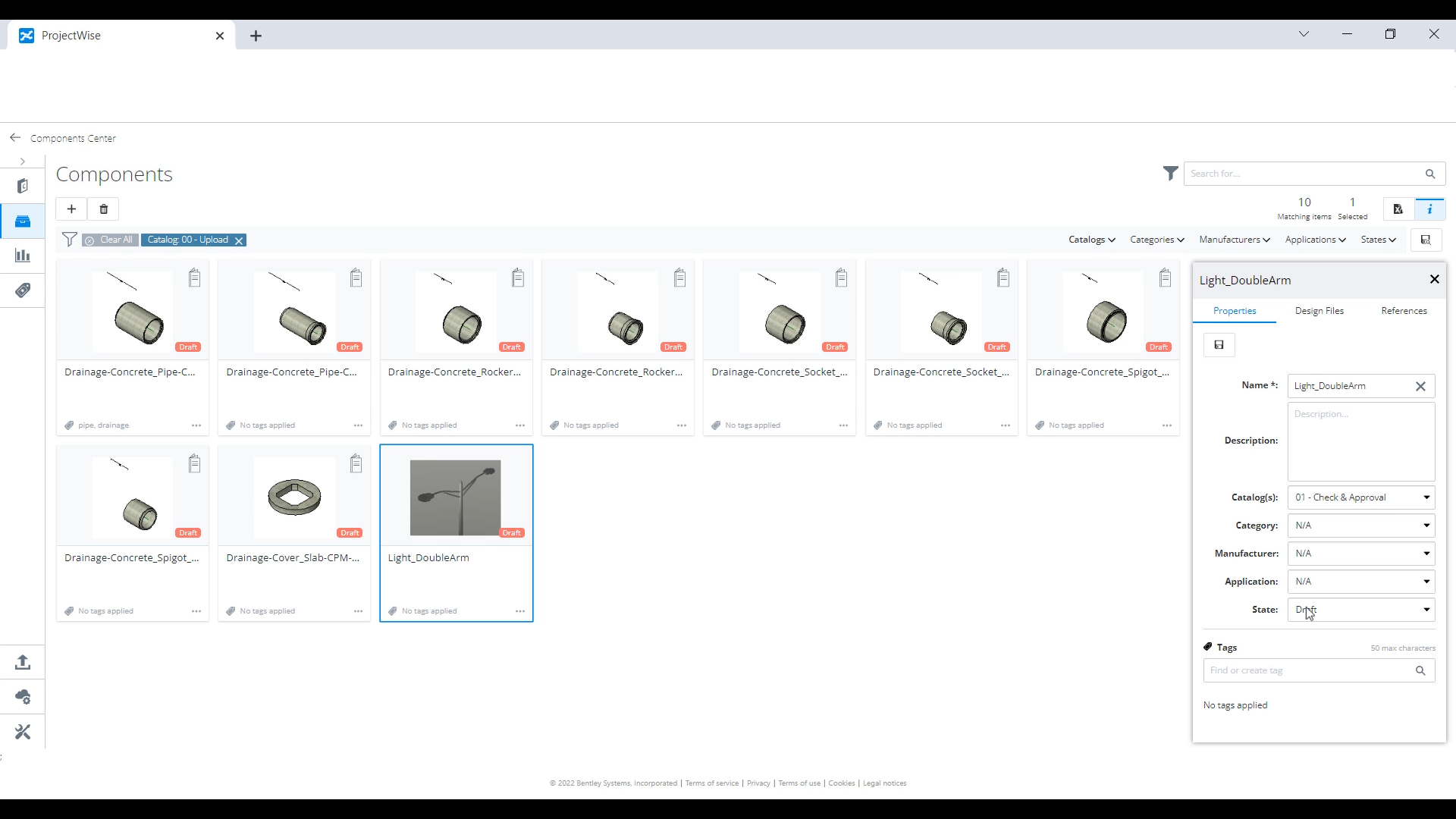Click the Find or create tag field
Viewport: 1456px width, 819px height.
click(1308, 670)
